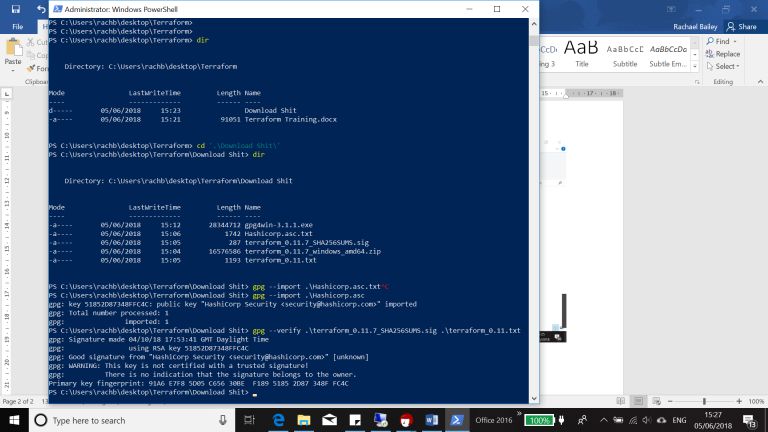Click the PowerShell scrollbar down arrow
768x432 pixels.
(534, 399)
